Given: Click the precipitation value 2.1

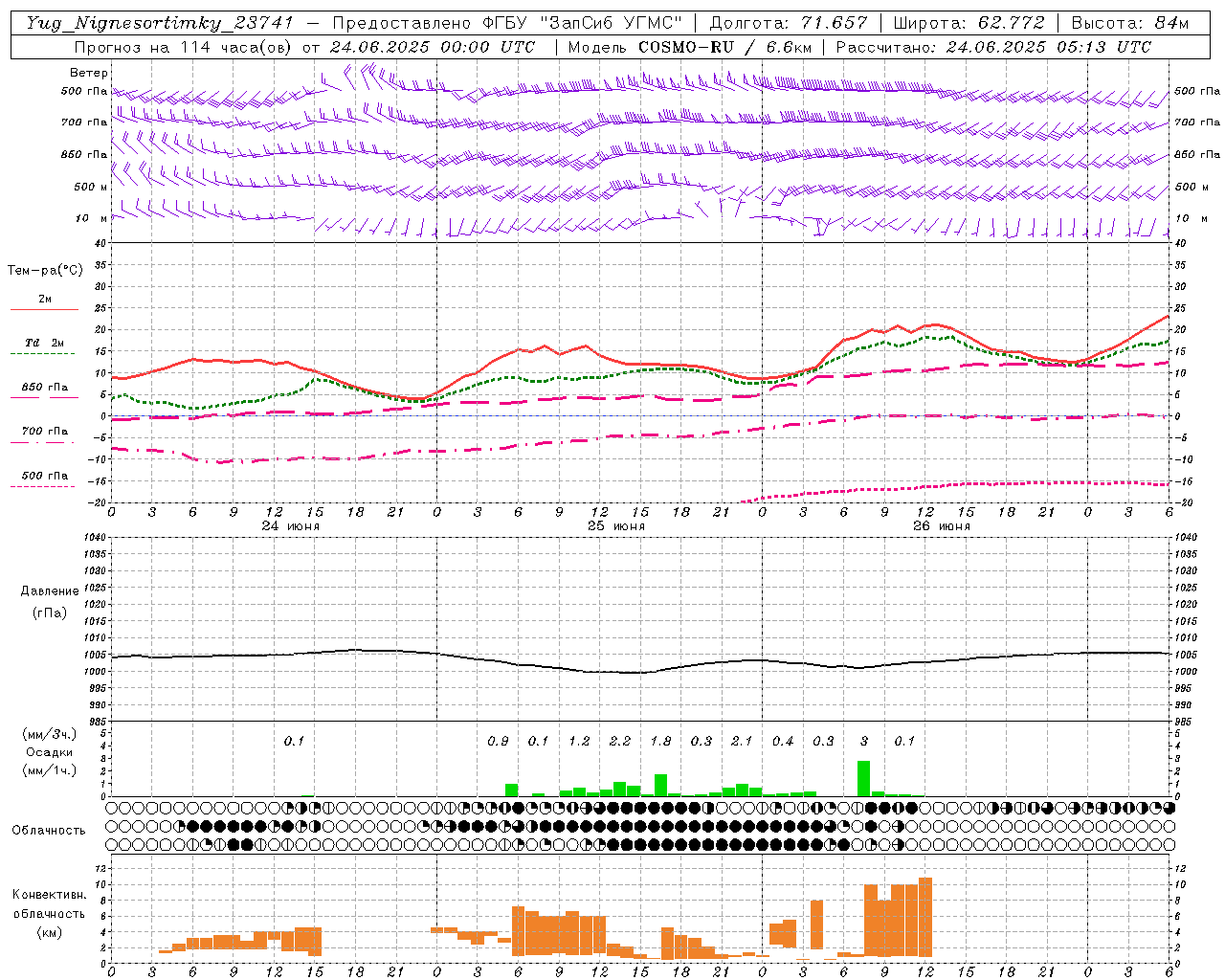Looking at the screenshot, I should [x=742, y=741].
